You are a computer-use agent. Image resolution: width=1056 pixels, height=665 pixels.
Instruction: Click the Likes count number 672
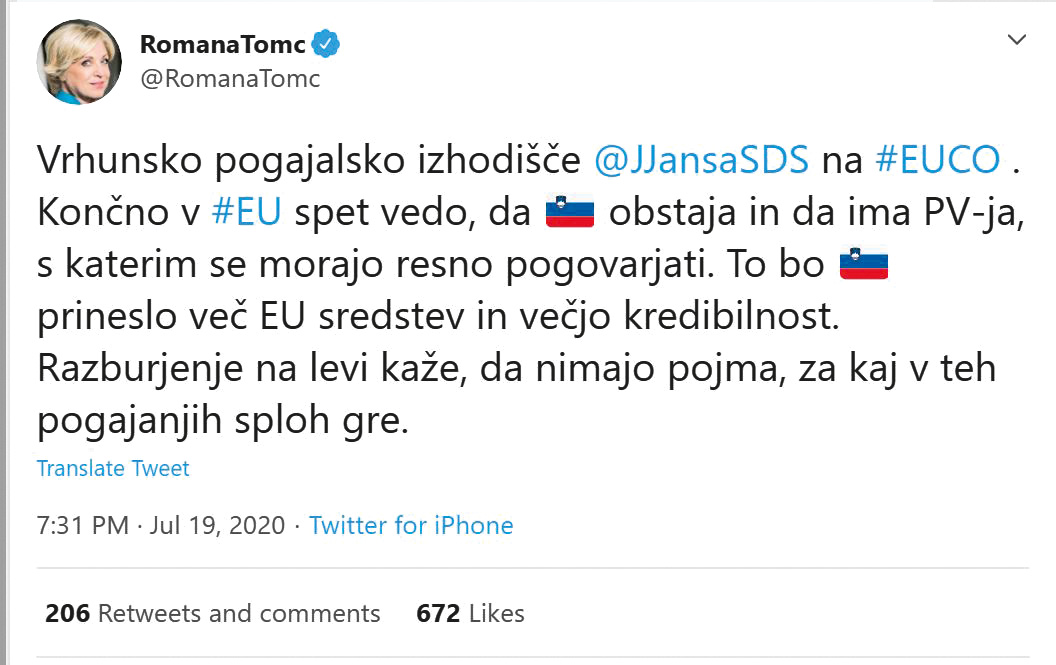point(437,614)
